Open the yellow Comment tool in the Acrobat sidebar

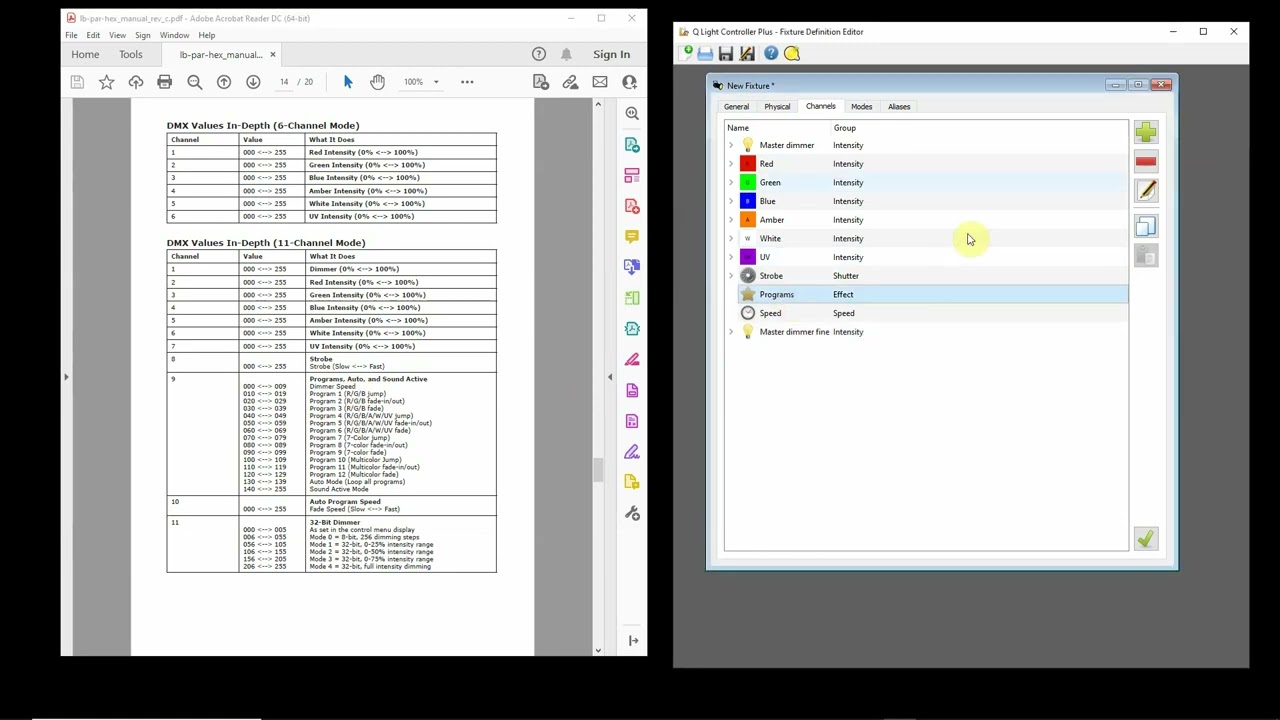click(632, 236)
